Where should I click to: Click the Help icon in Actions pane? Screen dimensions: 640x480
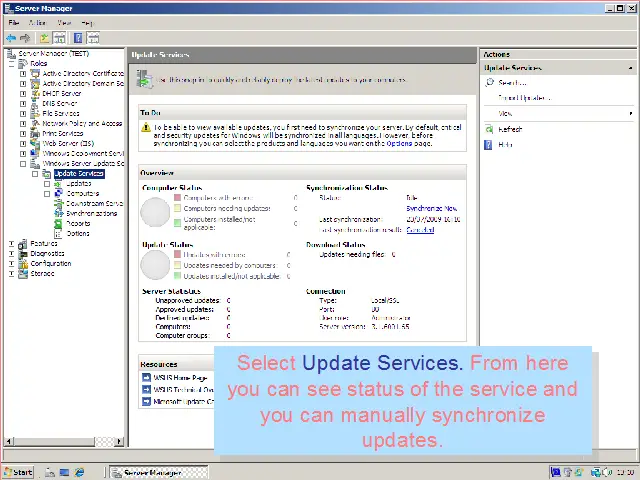coord(488,144)
